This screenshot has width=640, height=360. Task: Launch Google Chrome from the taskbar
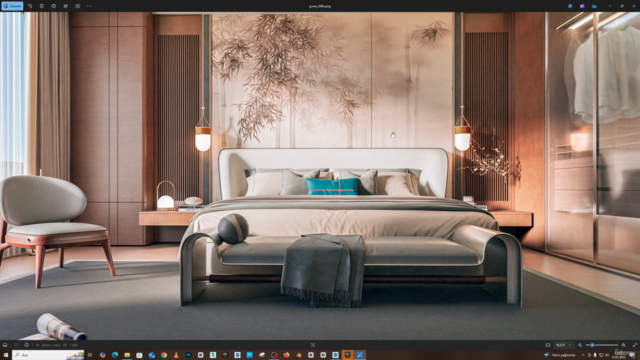[x=164, y=355]
